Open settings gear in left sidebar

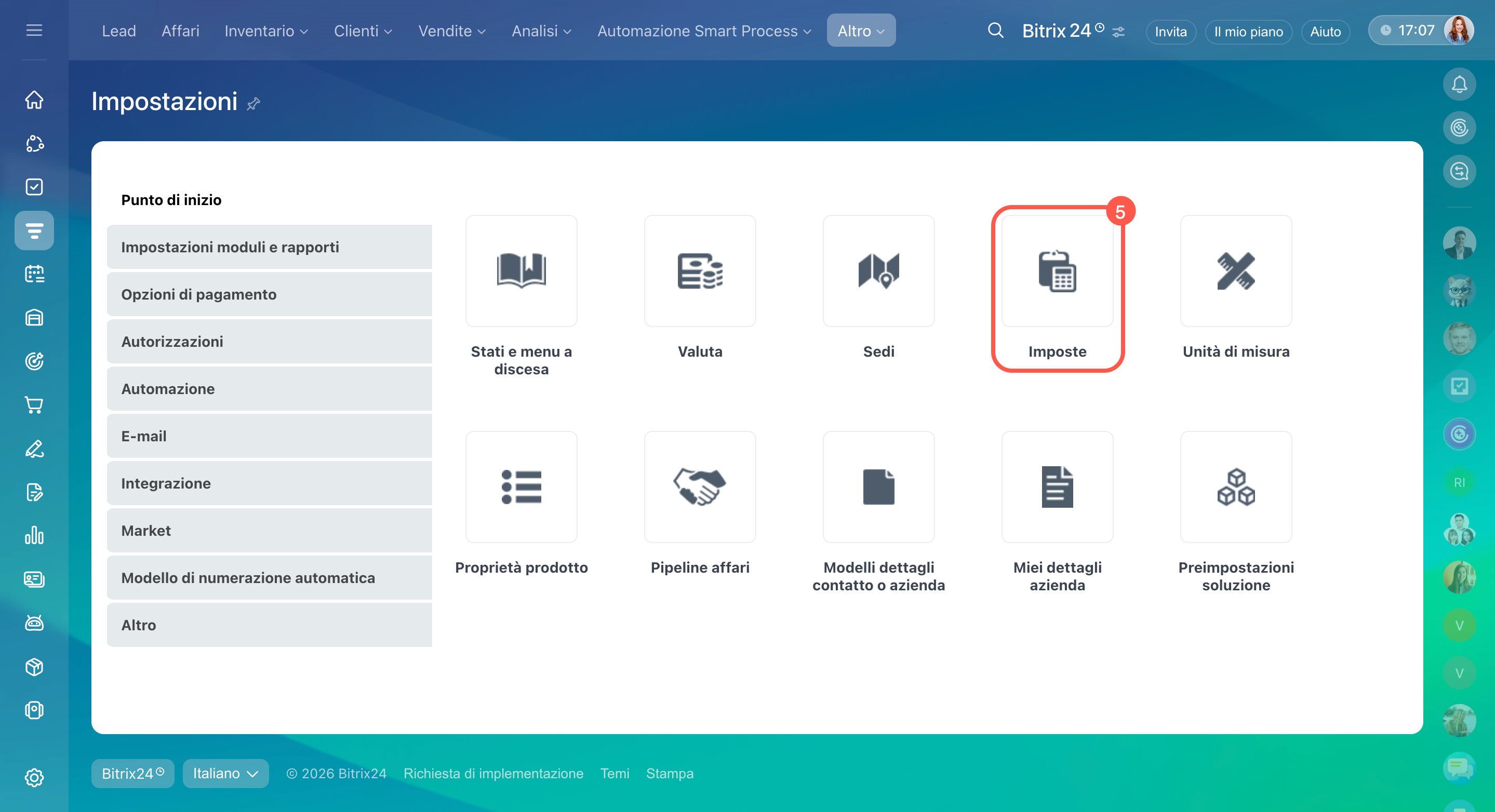tap(34, 777)
